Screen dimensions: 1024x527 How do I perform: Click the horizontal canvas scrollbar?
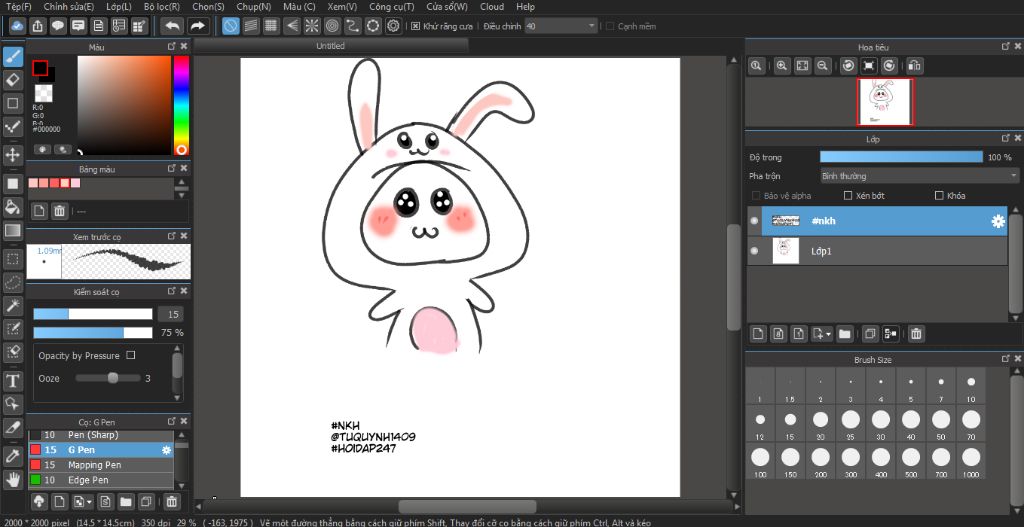[x=468, y=507]
